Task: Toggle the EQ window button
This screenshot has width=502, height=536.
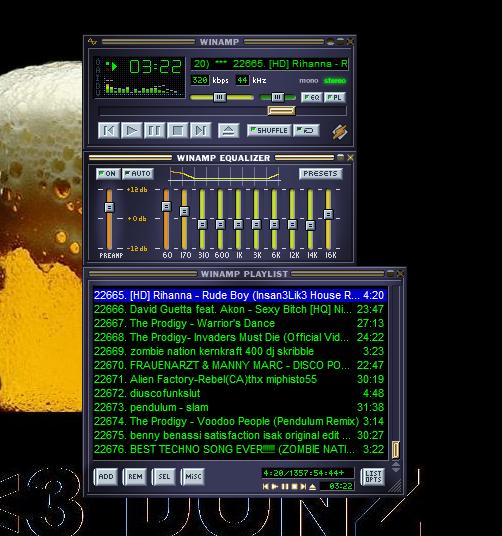Action: coord(312,97)
